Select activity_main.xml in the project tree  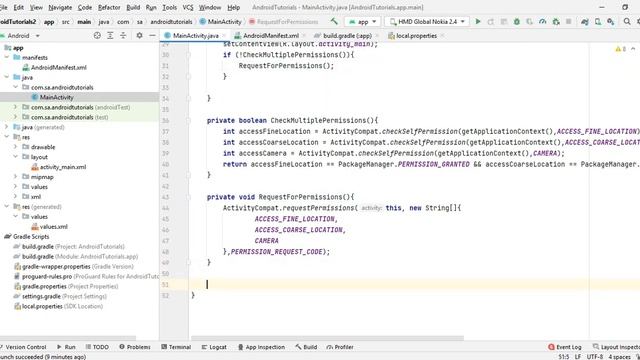click(62, 167)
